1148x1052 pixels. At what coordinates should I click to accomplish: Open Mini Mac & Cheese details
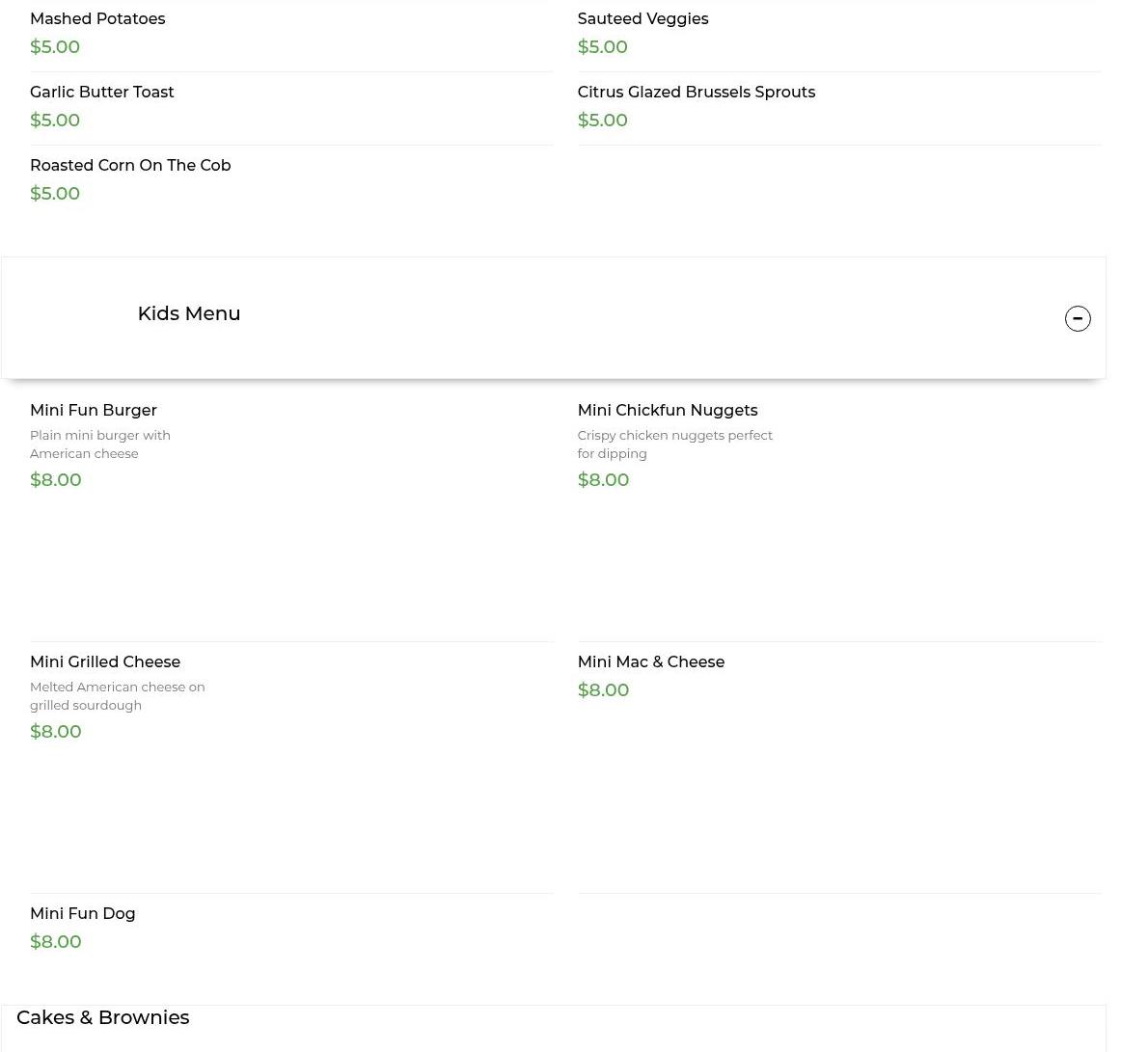(650, 662)
